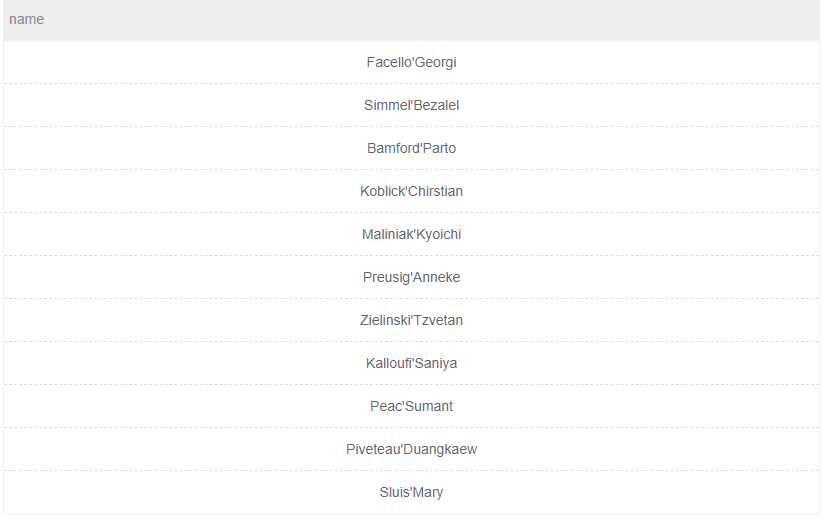Select the Sluis'Mary row

click(411, 492)
